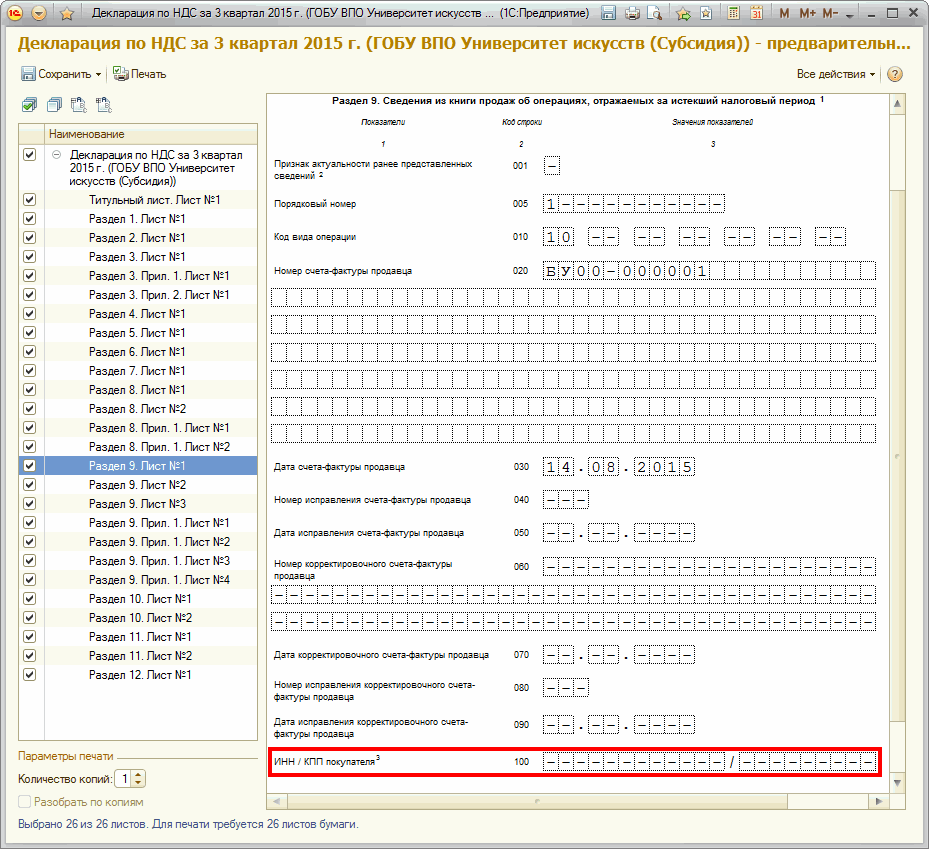The width and height of the screenshot is (929, 849).
Task: Click vertical scrollbar down arrow in preview
Action: (x=897, y=782)
